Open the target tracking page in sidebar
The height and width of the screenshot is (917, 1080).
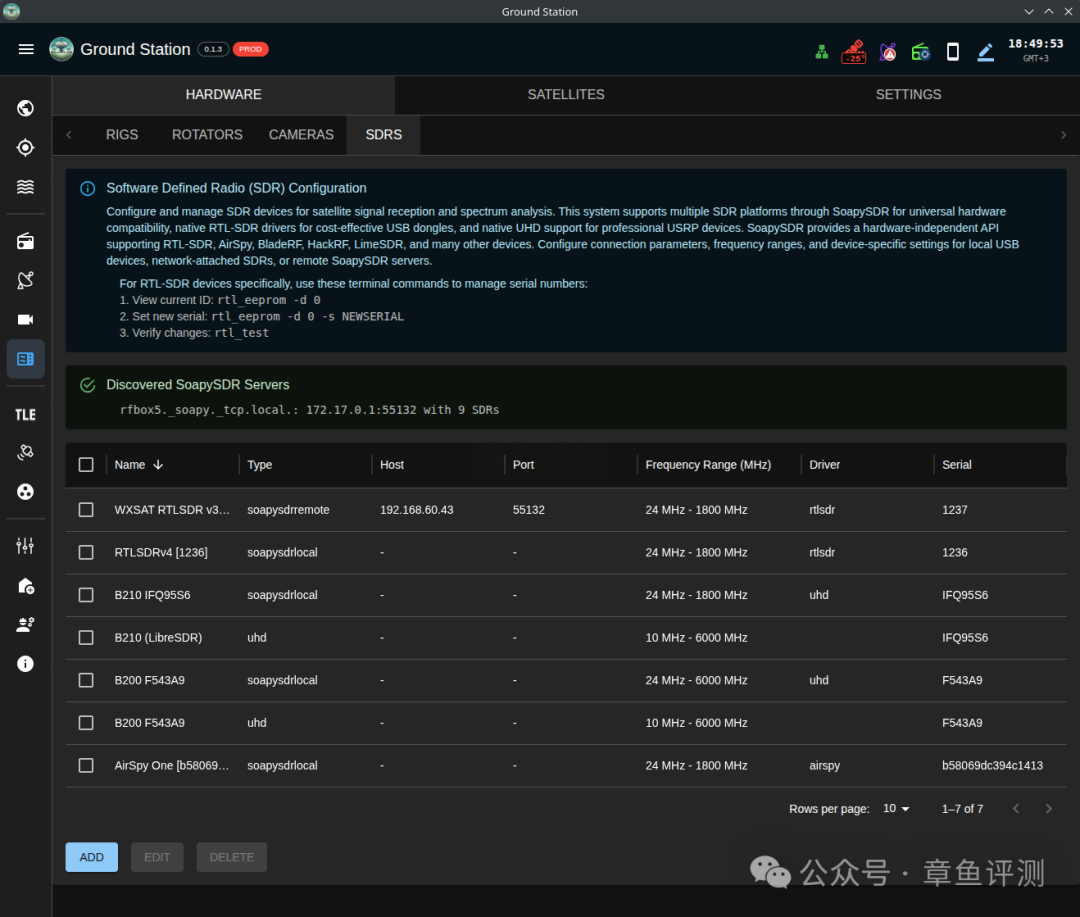coord(25,147)
